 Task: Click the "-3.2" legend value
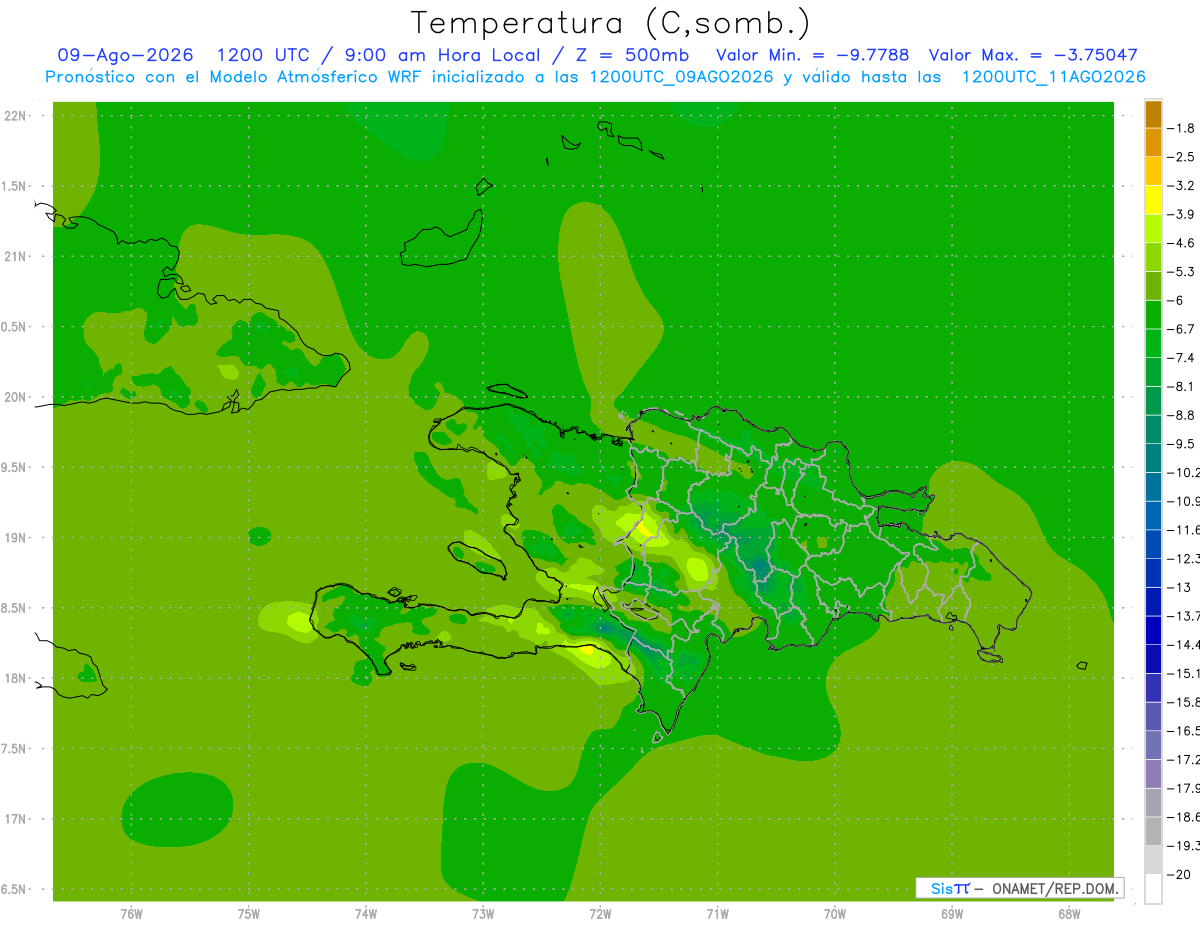pyautogui.click(x=1183, y=186)
